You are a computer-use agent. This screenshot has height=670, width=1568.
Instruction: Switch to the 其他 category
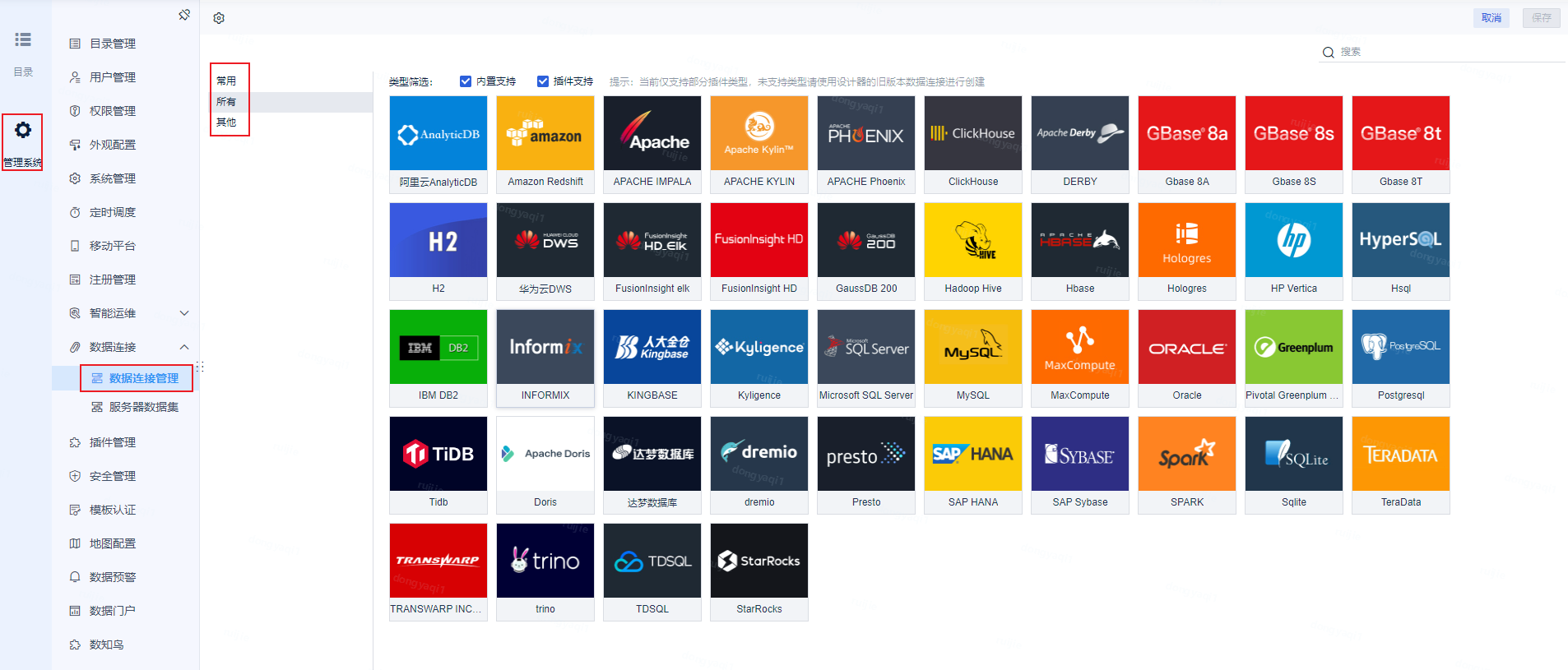(x=226, y=122)
